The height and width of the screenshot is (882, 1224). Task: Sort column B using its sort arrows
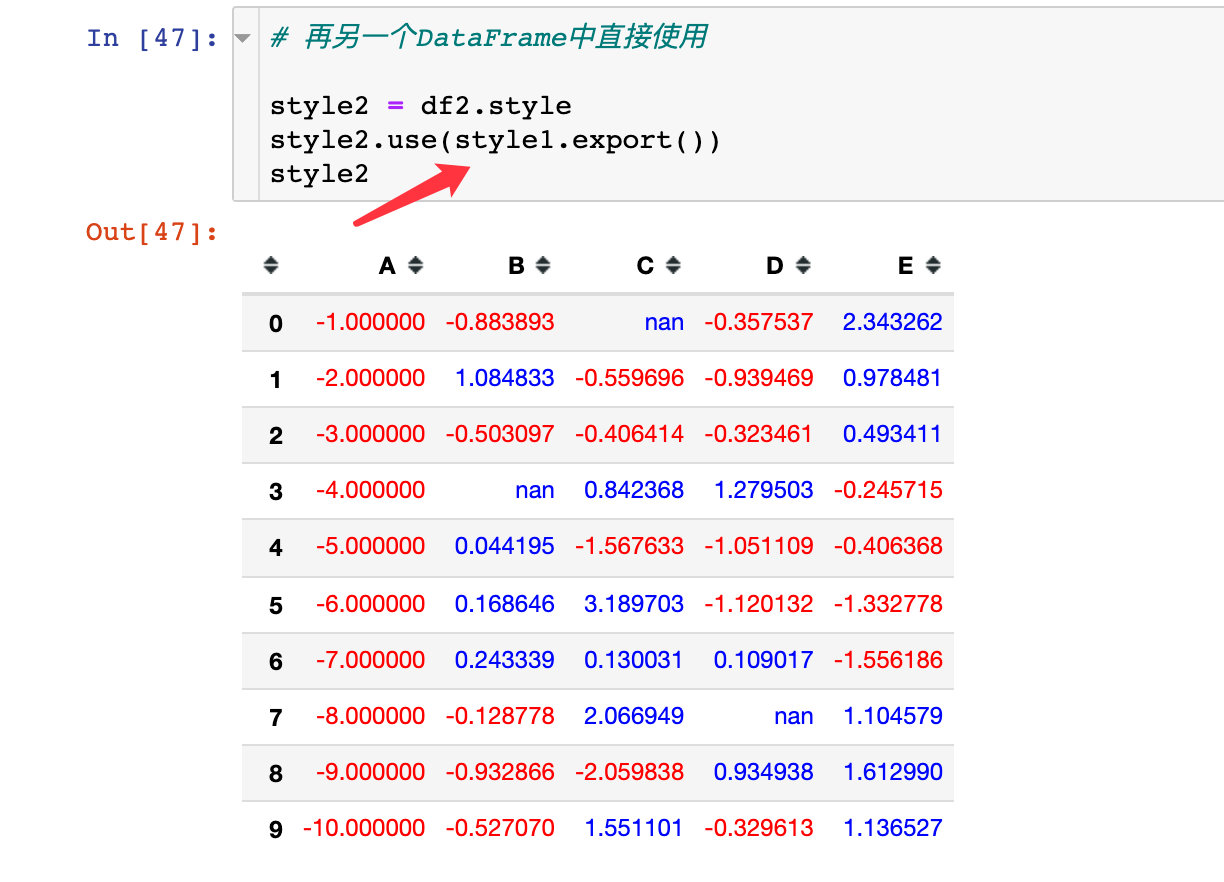543,266
